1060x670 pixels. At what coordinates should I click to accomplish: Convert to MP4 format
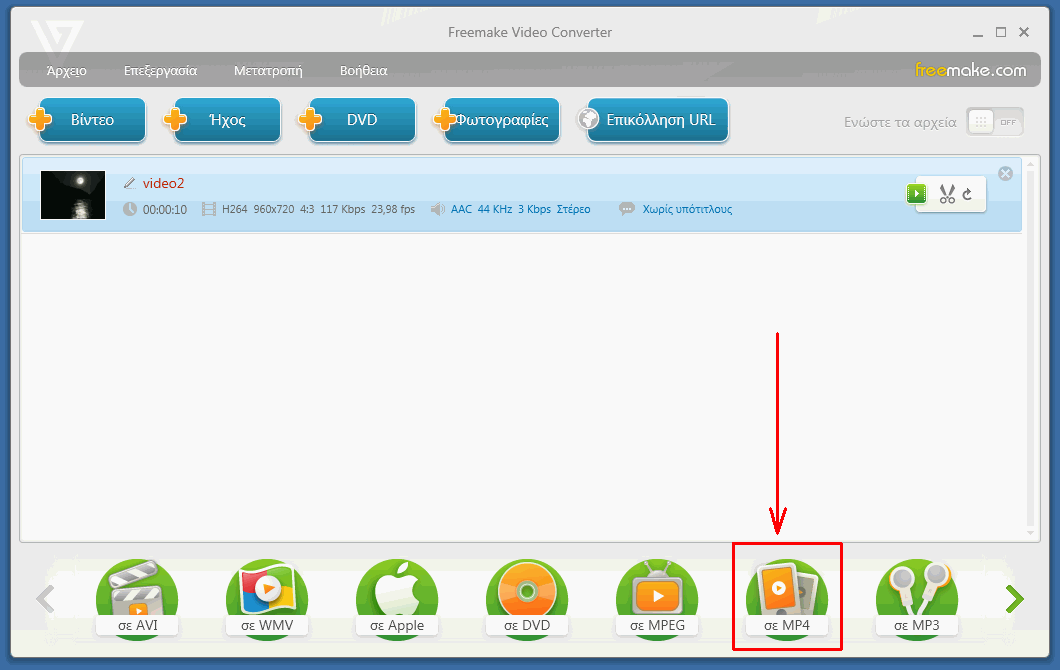pyautogui.click(x=787, y=599)
